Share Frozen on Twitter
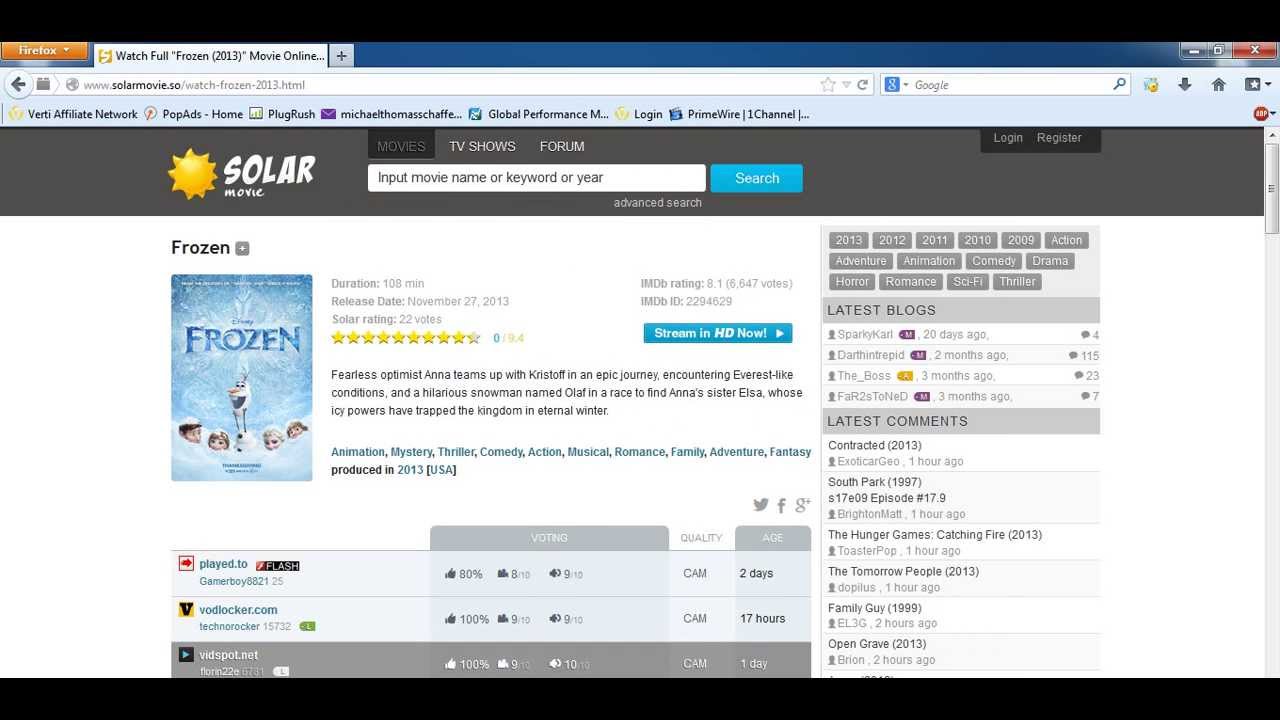Viewport: 1280px width, 720px height. pos(761,505)
